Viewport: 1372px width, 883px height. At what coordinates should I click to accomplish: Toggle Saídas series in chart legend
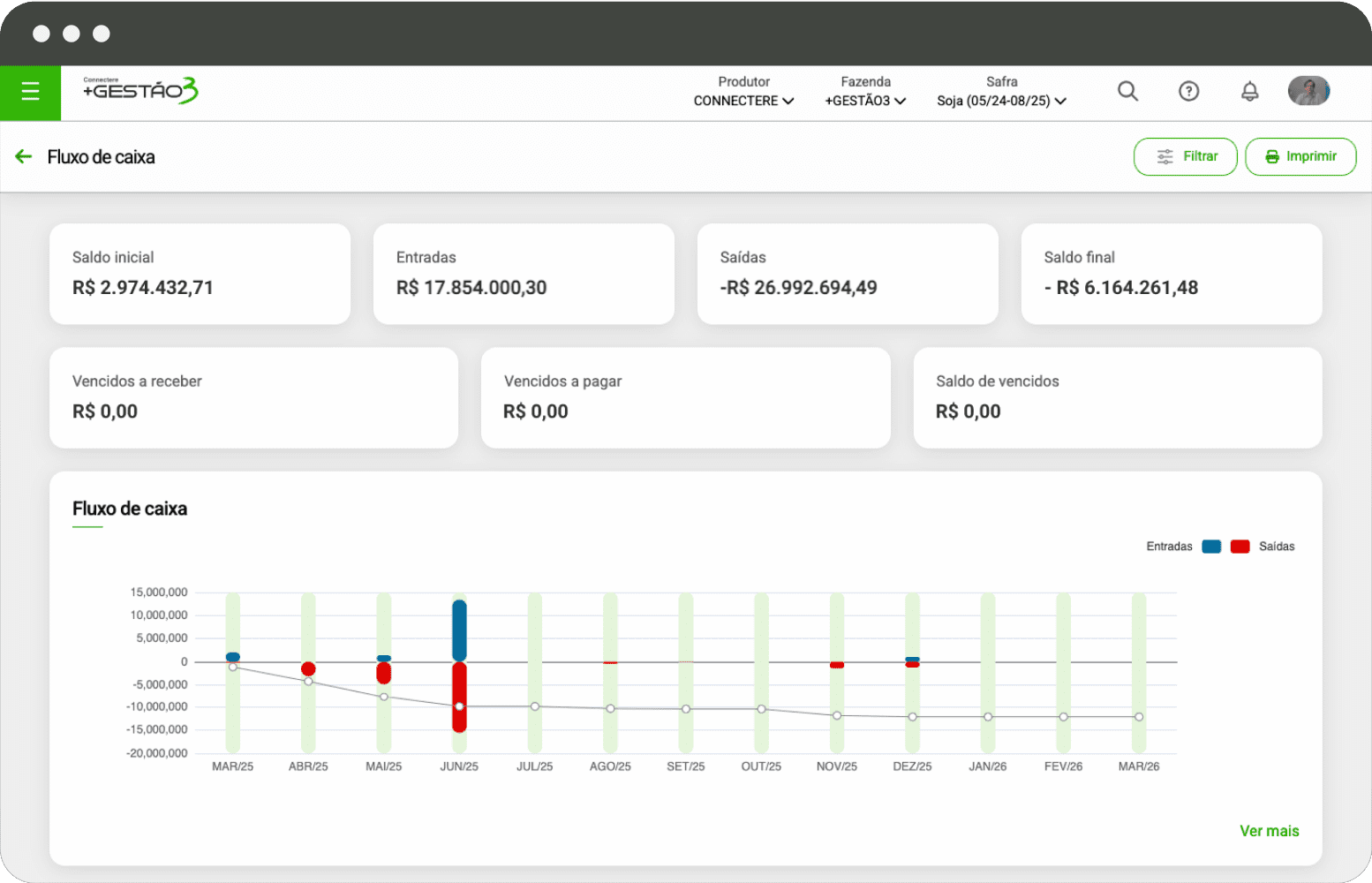click(1240, 547)
